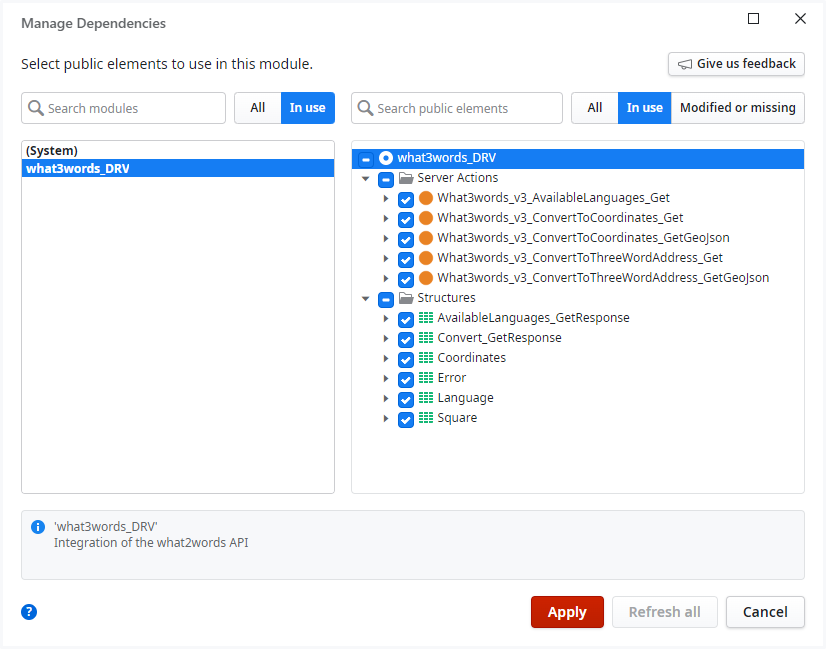Click the Apply button
Screen dimensions: 826x649
[x=567, y=612]
